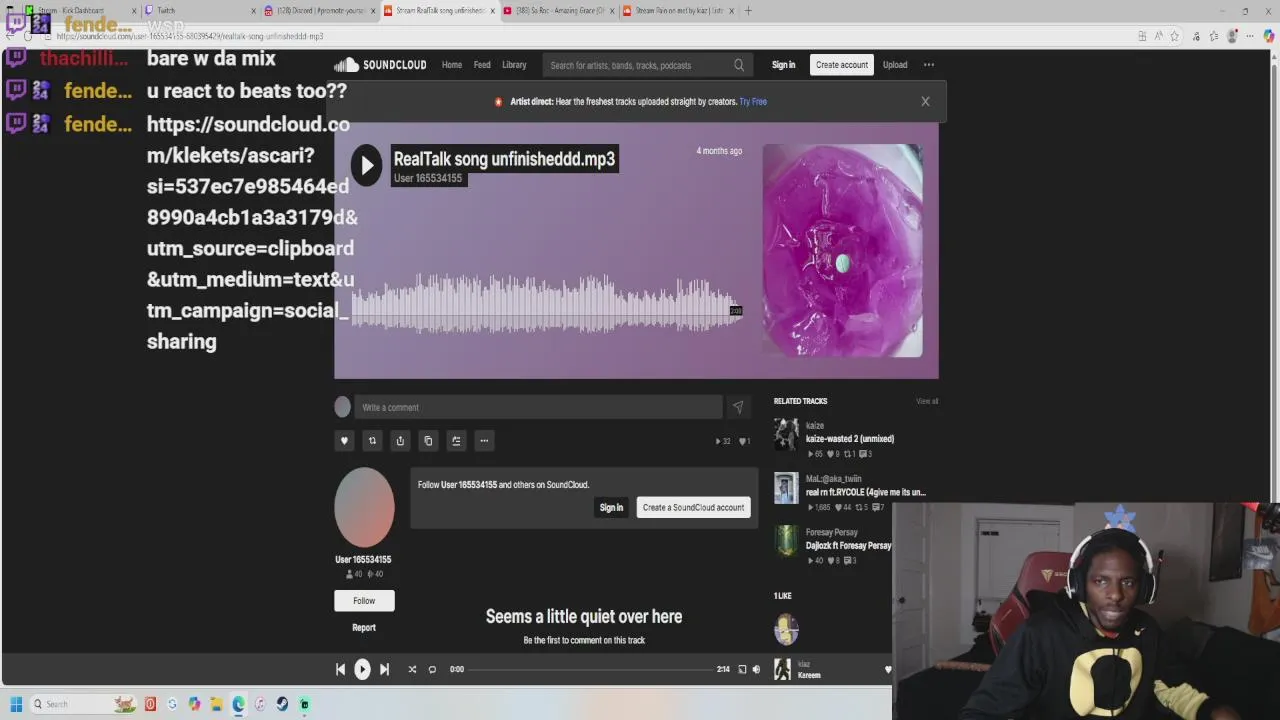Screen dimensions: 1280x720
Task: Click the pink track artwork image
Action: click(x=842, y=250)
